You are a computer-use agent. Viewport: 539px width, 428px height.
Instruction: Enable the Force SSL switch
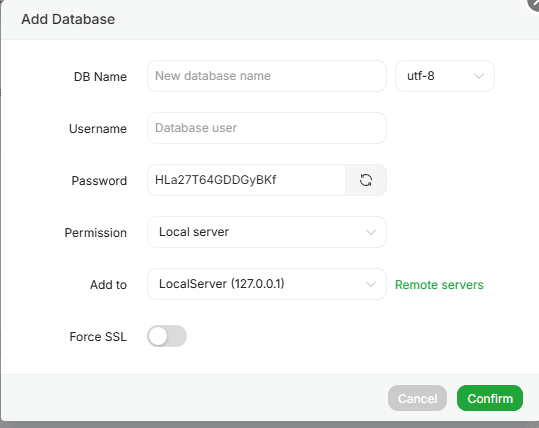click(x=167, y=336)
